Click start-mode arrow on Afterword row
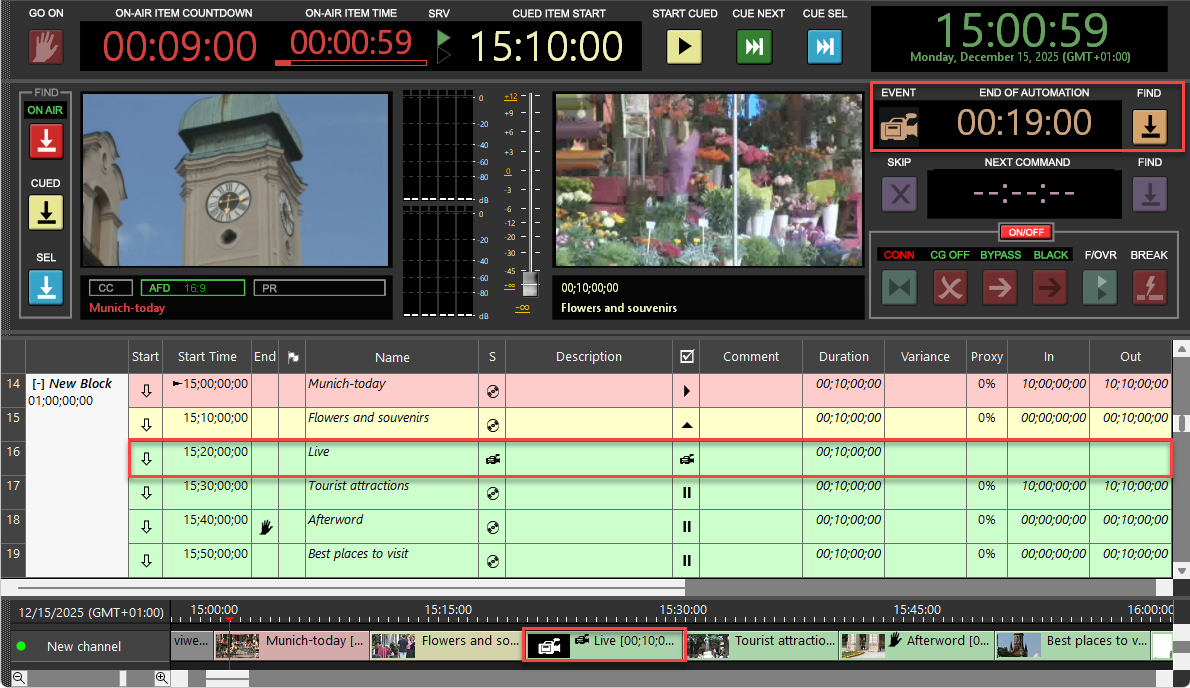This screenshot has height=688, width=1190. pyautogui.click(x=146, y=527)
